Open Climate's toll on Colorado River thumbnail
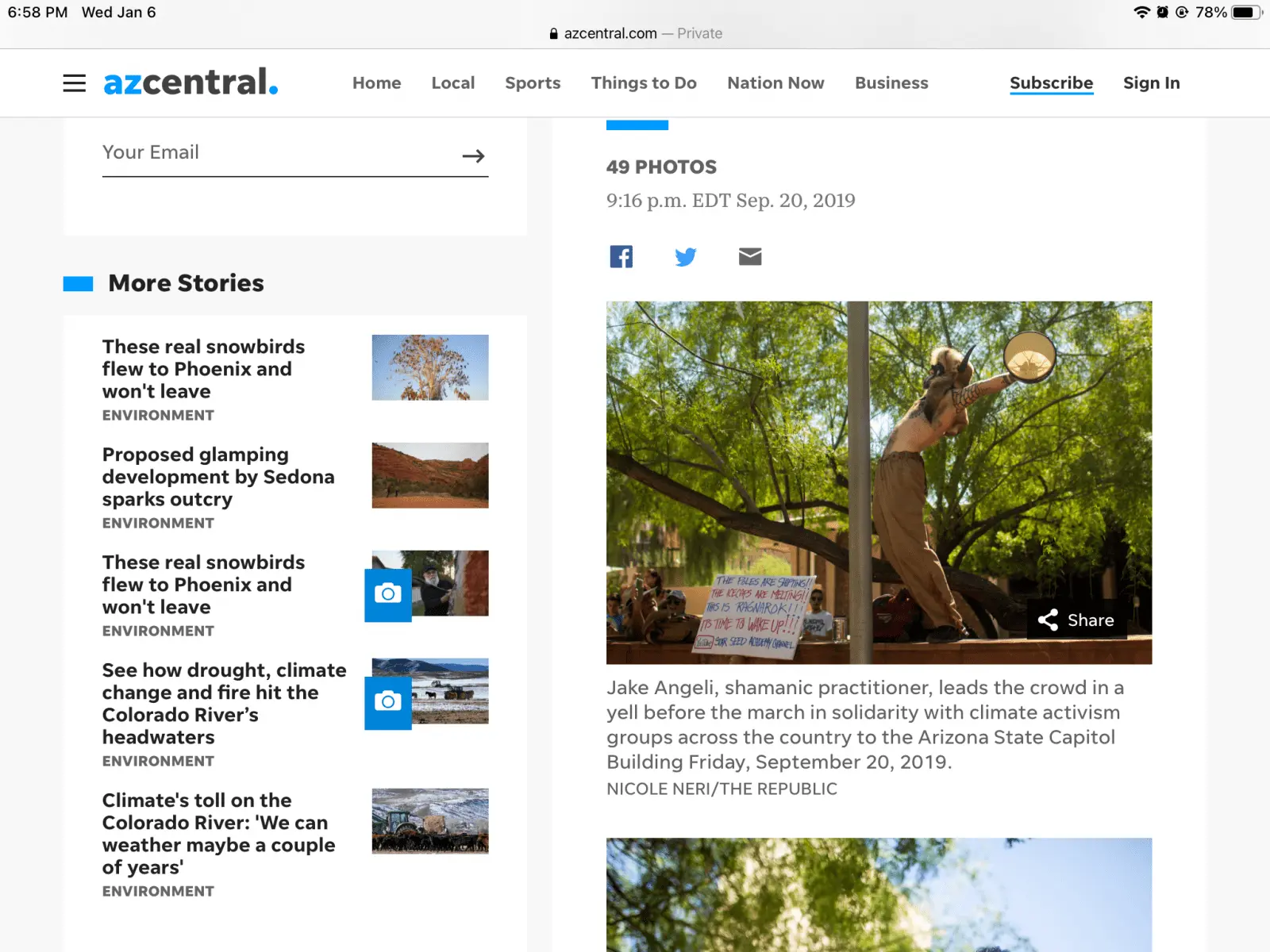Viewport: 1270px width, 952px height. click(x=430, y=821)
